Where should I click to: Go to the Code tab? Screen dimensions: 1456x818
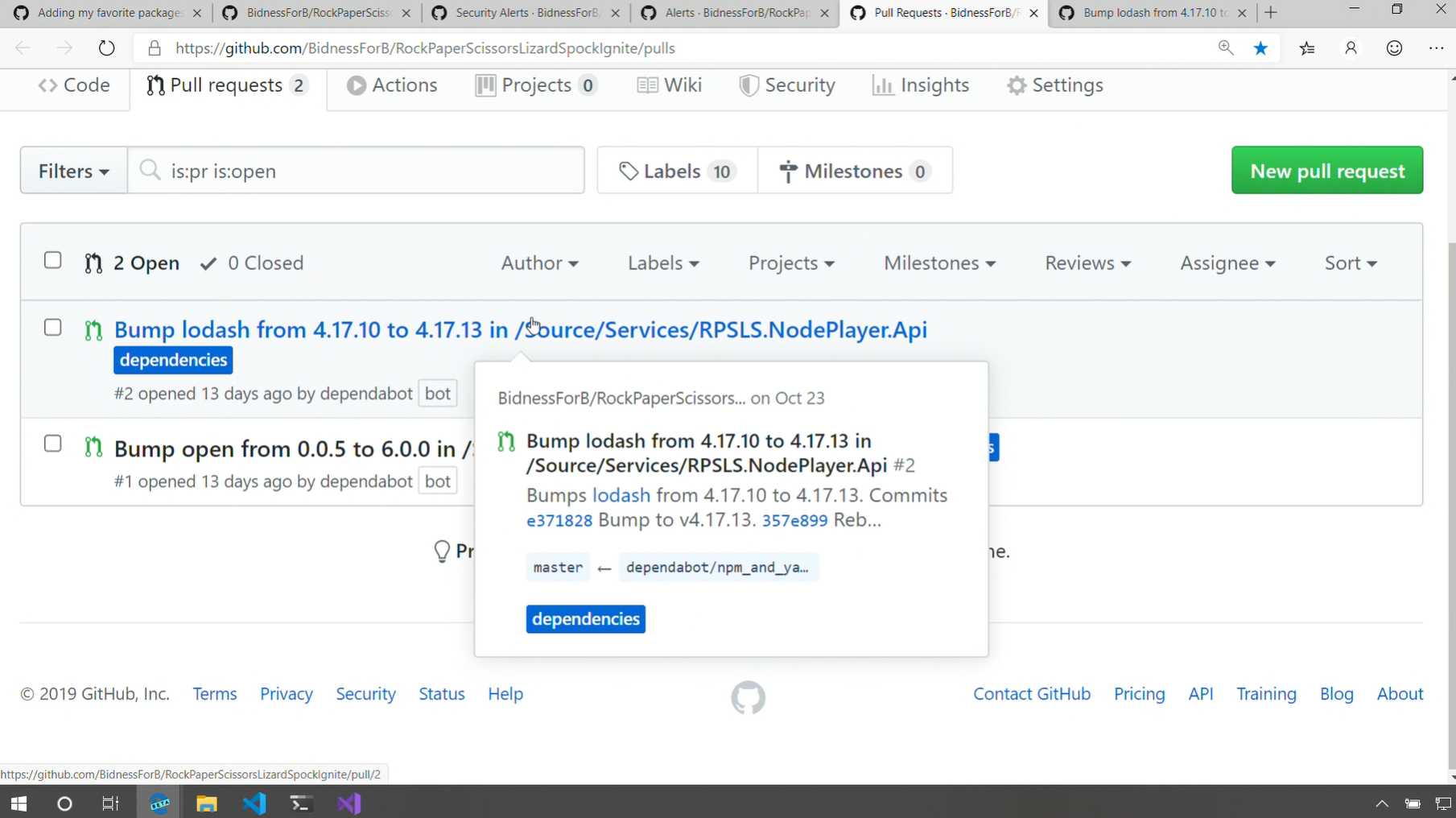pos(74,85)
